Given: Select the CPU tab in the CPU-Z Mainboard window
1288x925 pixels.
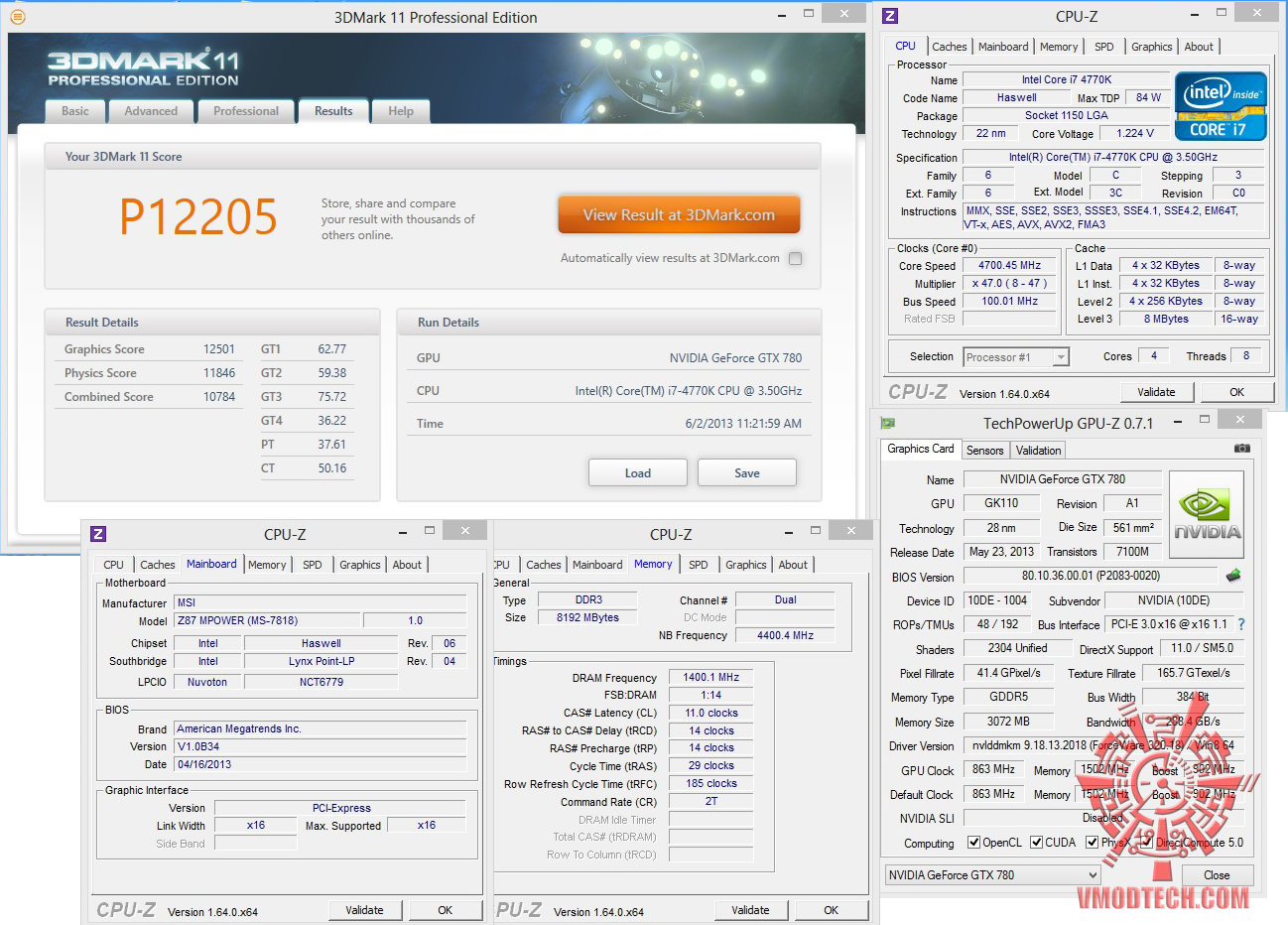Looking at the screenshot, I should coord(114,565).
